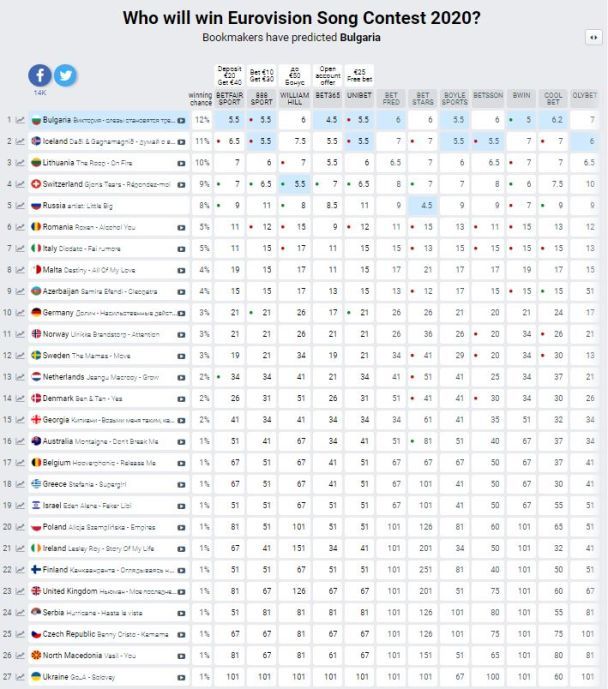Click Bulgaria's 4.5 odds at BET365
The width and height of the screenshot is (608, 689).
(x=328, y=120)
